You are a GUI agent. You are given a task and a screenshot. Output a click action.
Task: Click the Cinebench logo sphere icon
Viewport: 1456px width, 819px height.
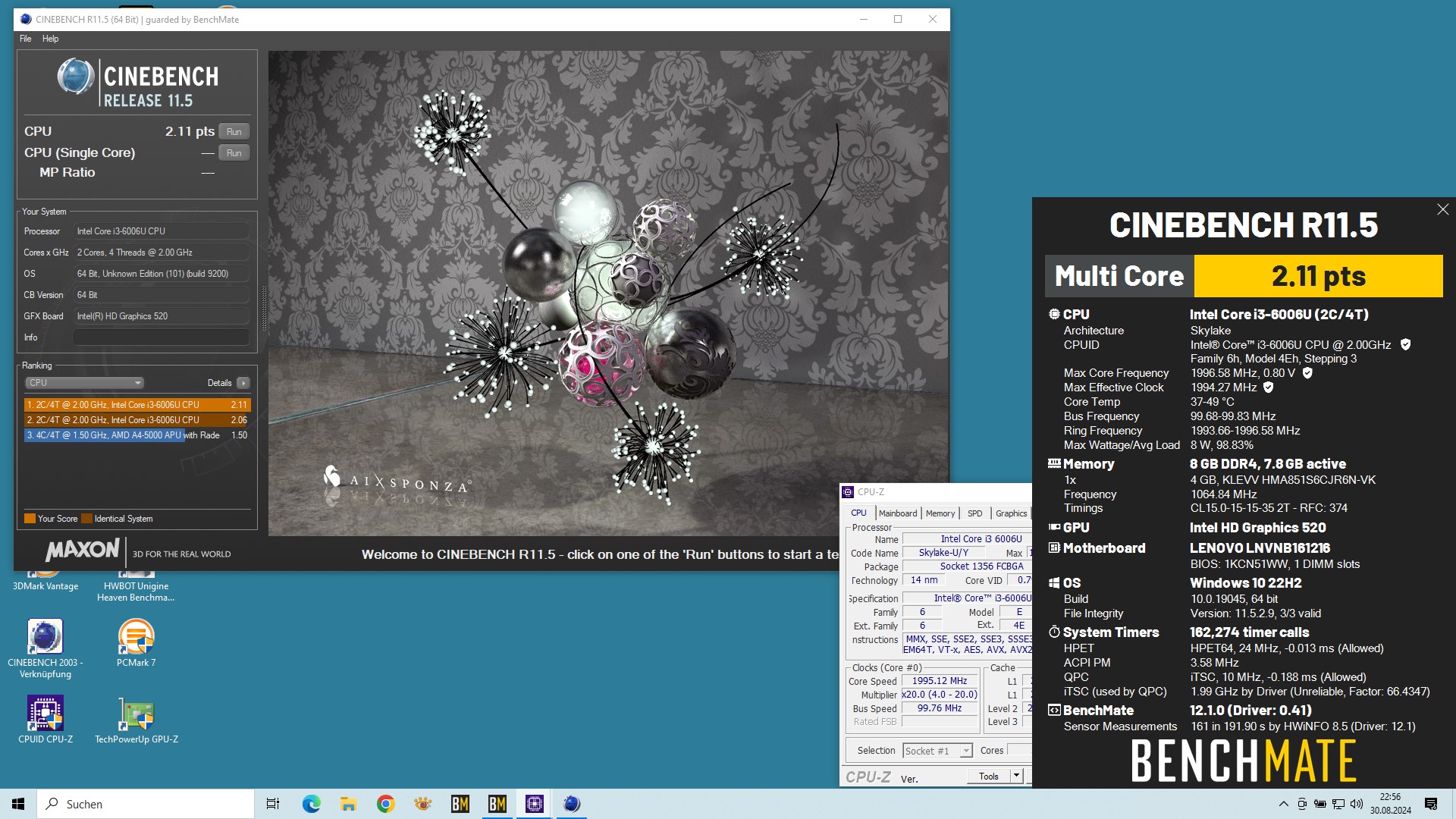(76, 77)
